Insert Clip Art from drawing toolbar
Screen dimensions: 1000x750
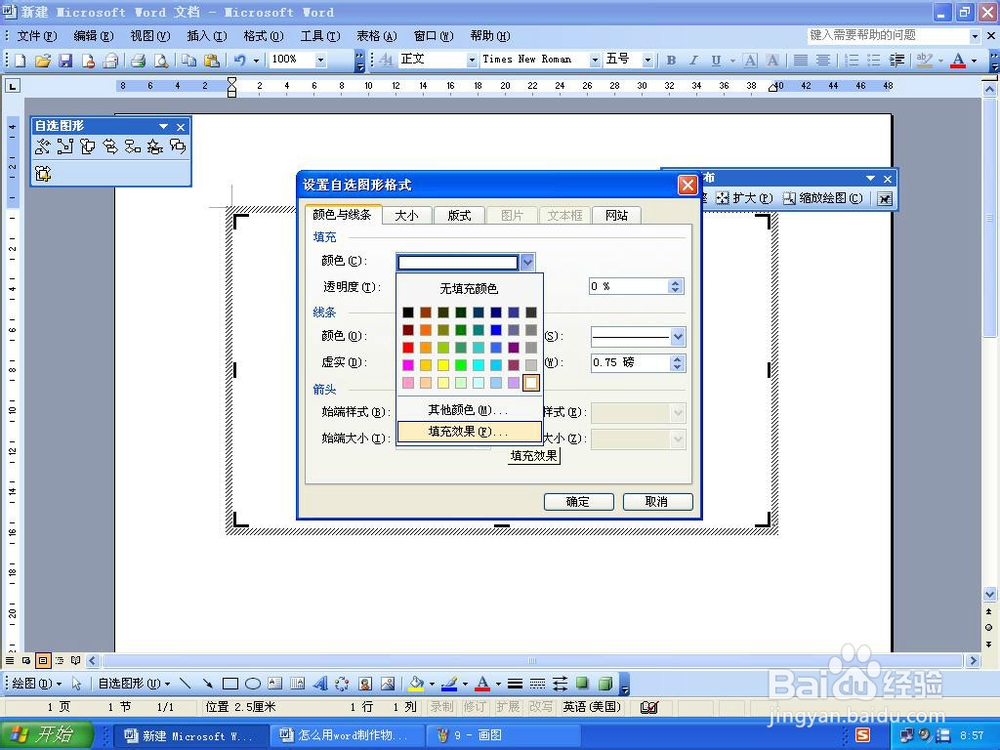tap(365, 684)
